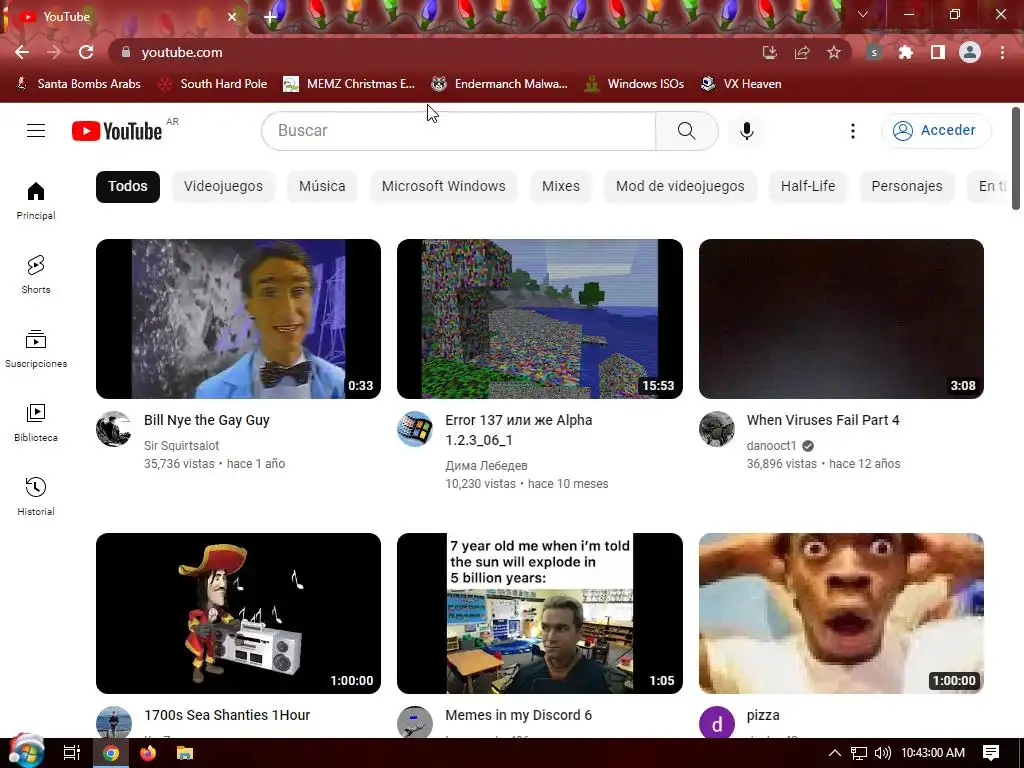
Task: Start voice search with microphone icon
Action: [x=746, y=131]
